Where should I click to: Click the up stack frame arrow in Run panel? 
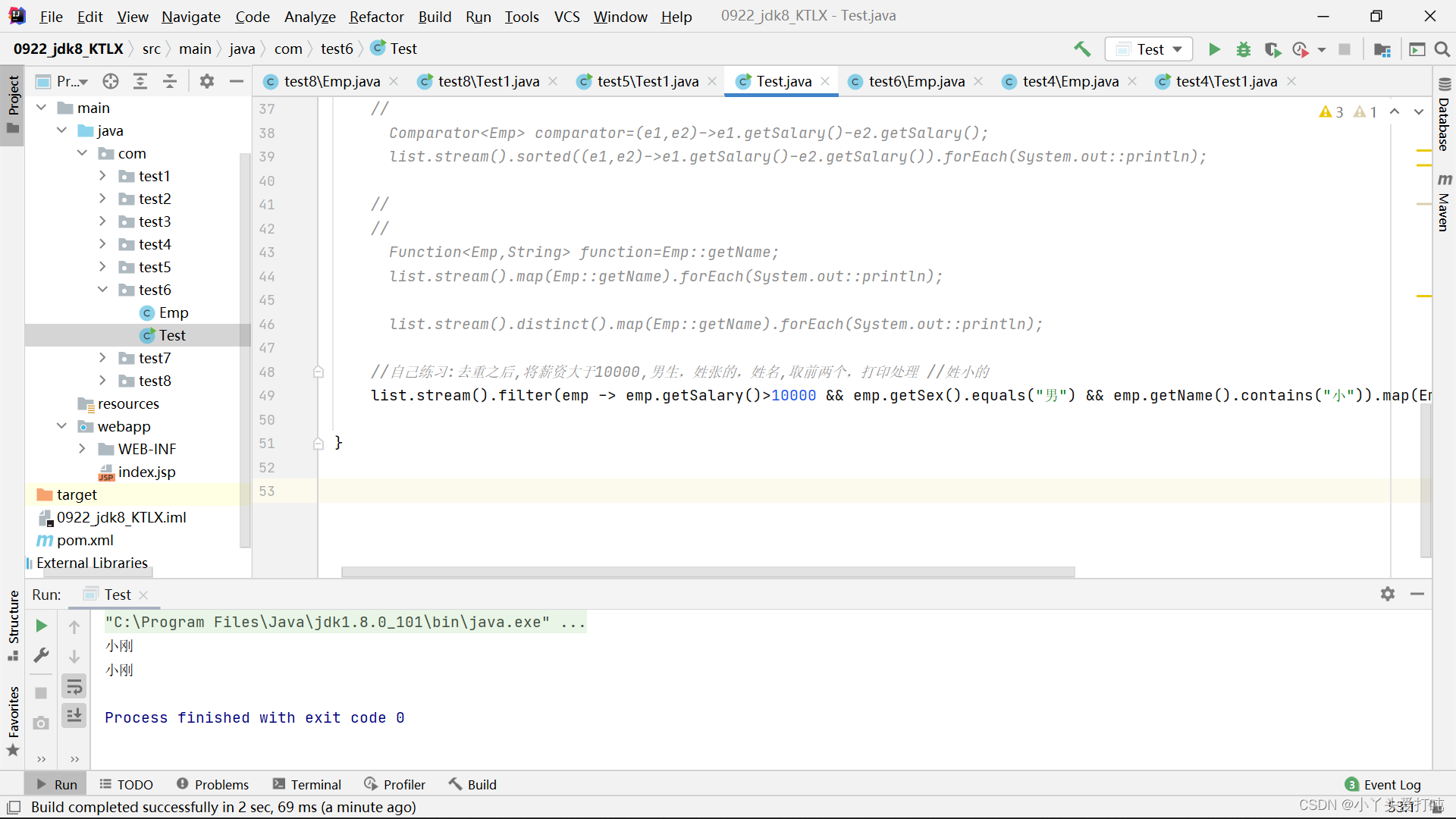coord(74,626)
